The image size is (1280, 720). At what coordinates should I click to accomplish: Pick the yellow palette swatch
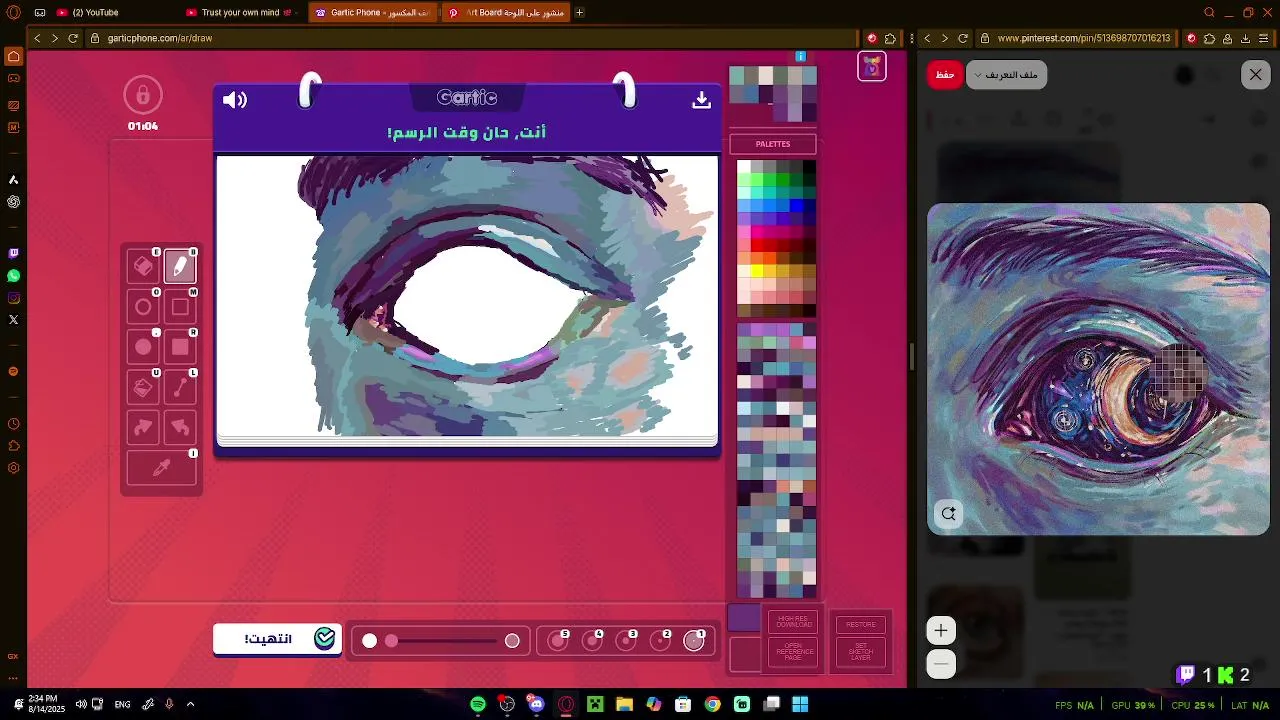(x=757, y=271)
